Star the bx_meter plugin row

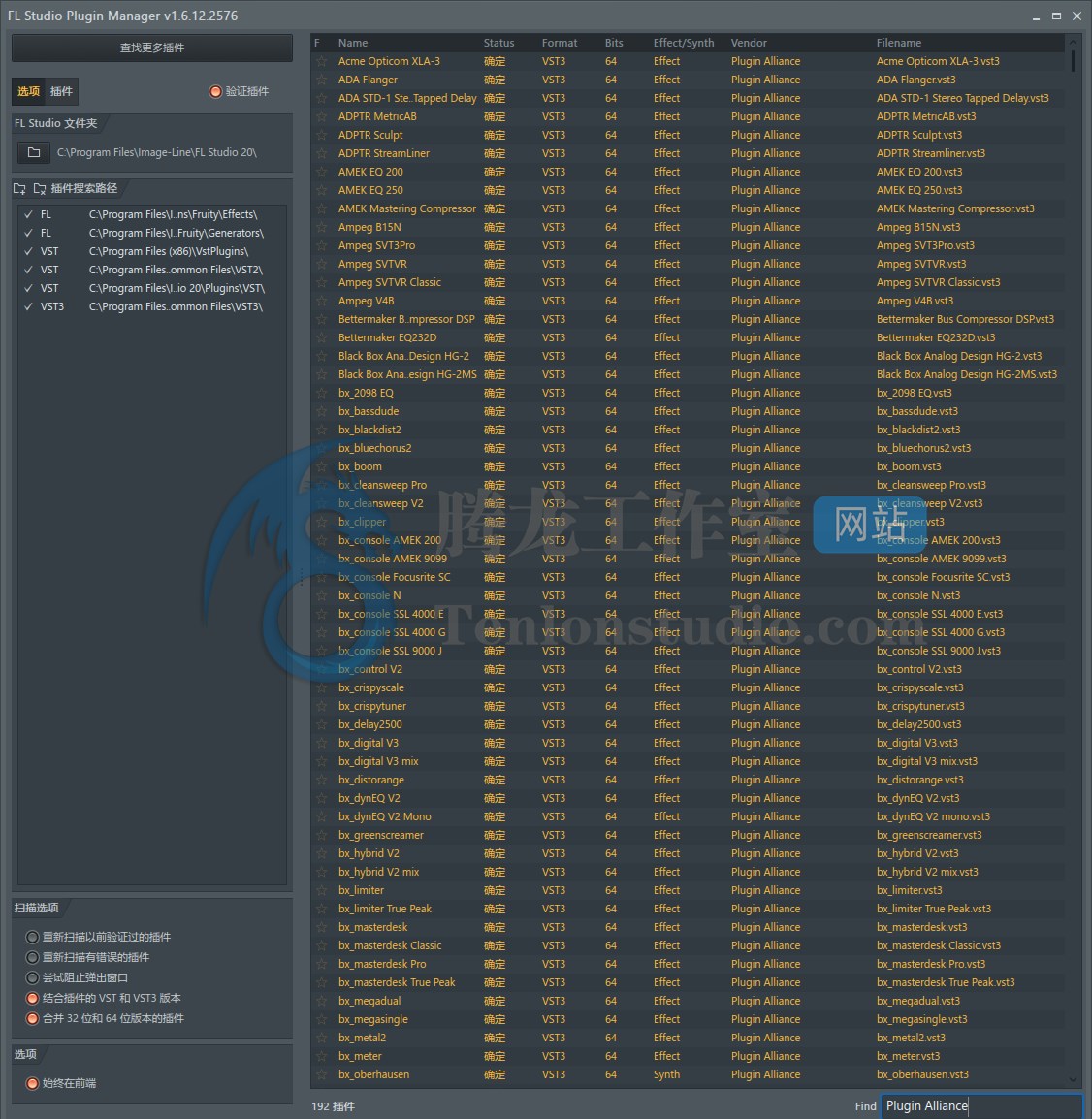tap(322, 1056)
